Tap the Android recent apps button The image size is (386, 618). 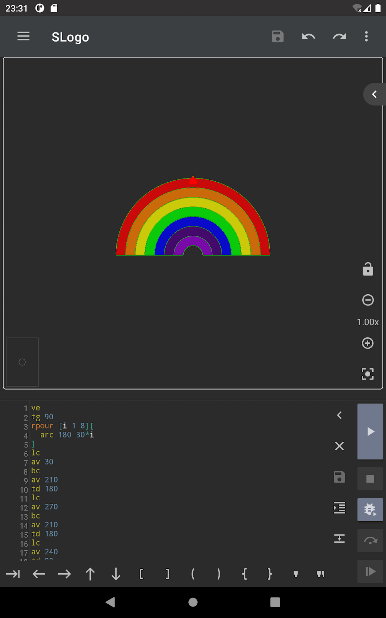(275, 602)
